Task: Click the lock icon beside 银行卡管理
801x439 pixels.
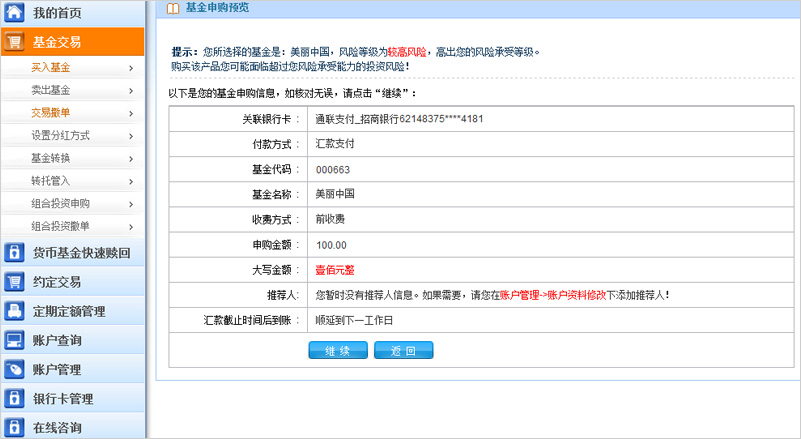Action: pyautogui.click(x=15, y=399)
